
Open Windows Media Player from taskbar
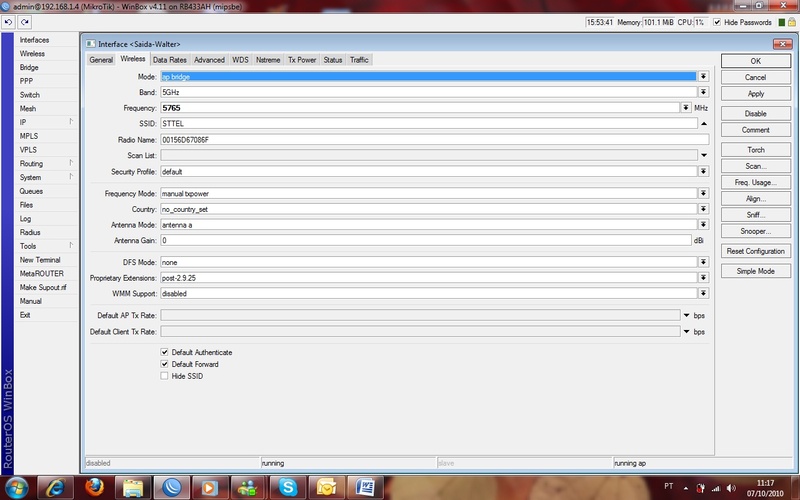(x=209, y=488)
